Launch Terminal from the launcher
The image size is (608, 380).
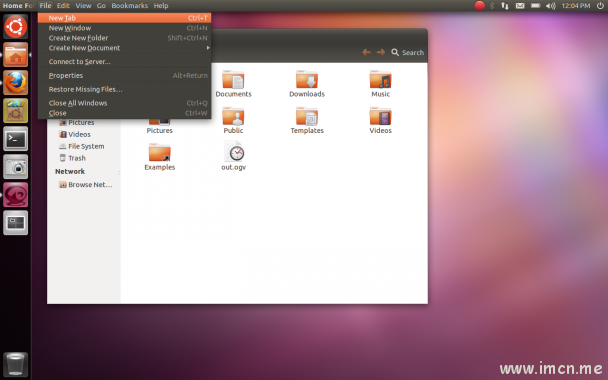(x=16, y=138)
